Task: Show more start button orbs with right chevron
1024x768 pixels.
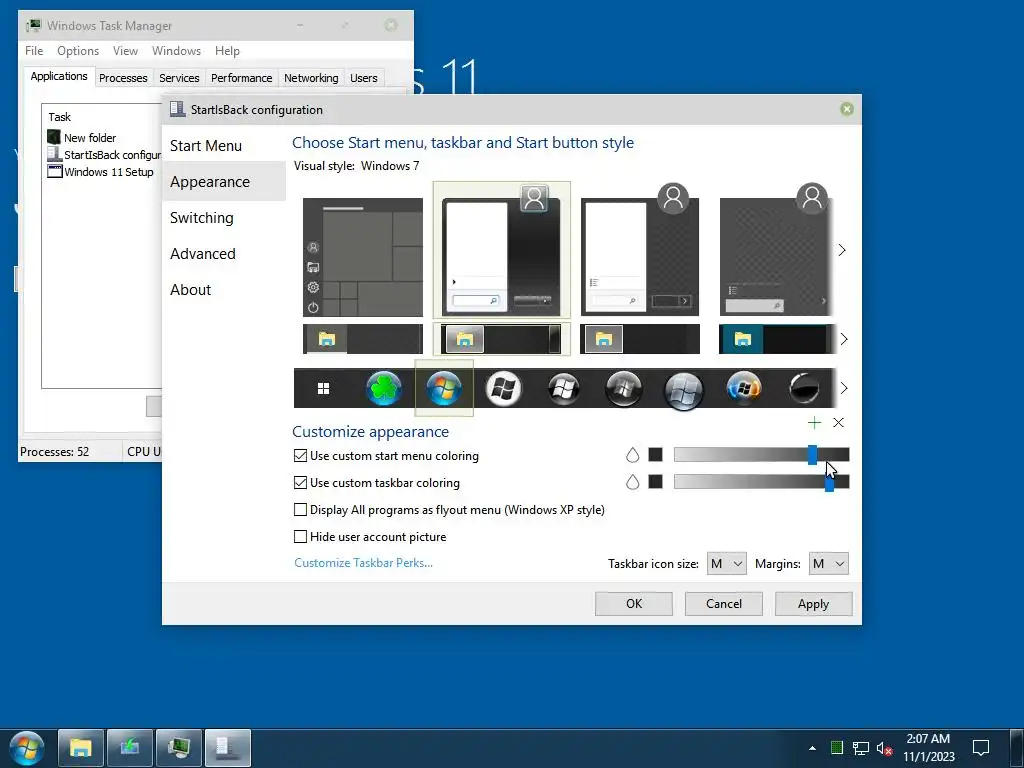Action: [844, 388]
